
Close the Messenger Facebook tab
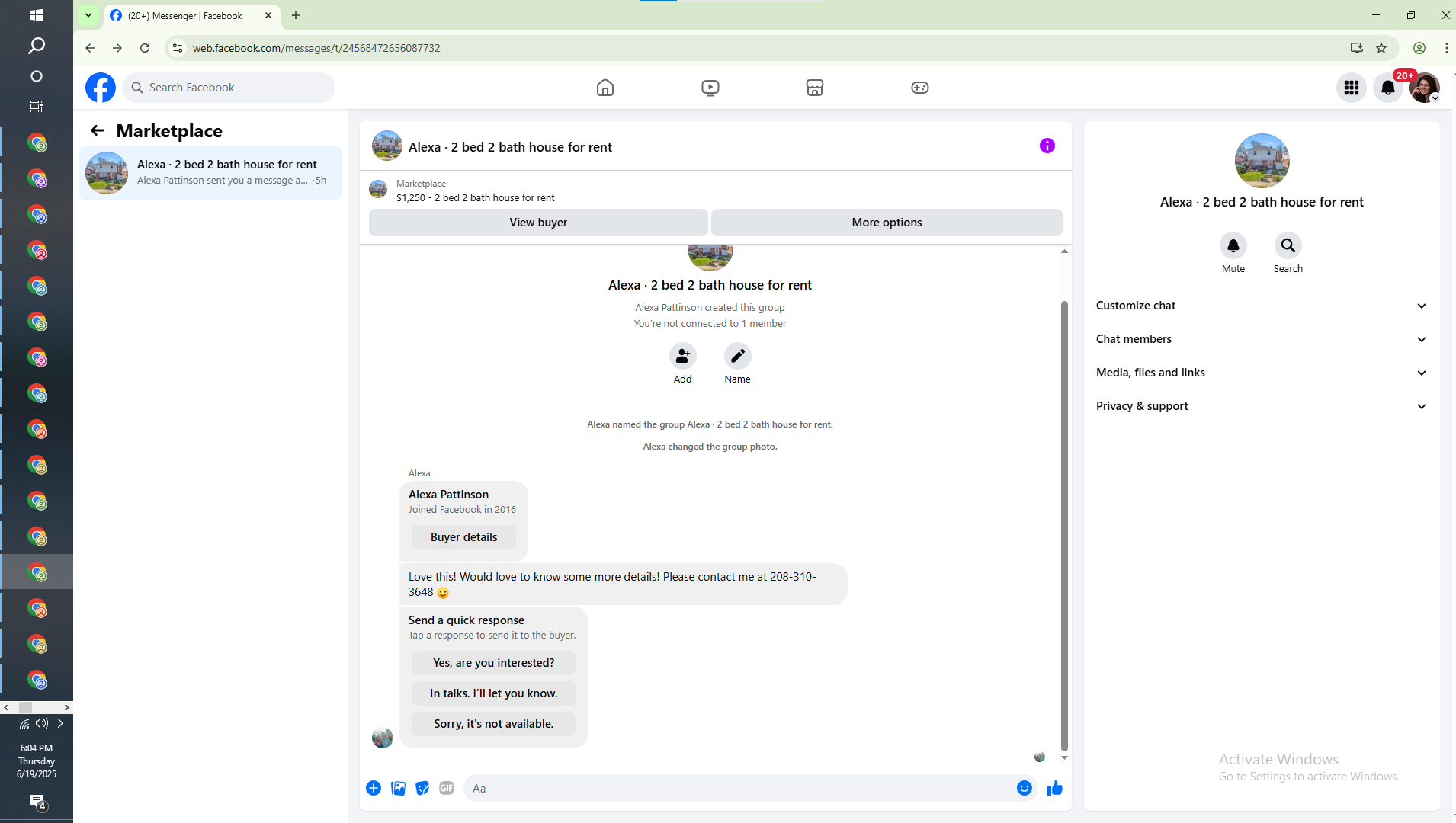point(268,15)
